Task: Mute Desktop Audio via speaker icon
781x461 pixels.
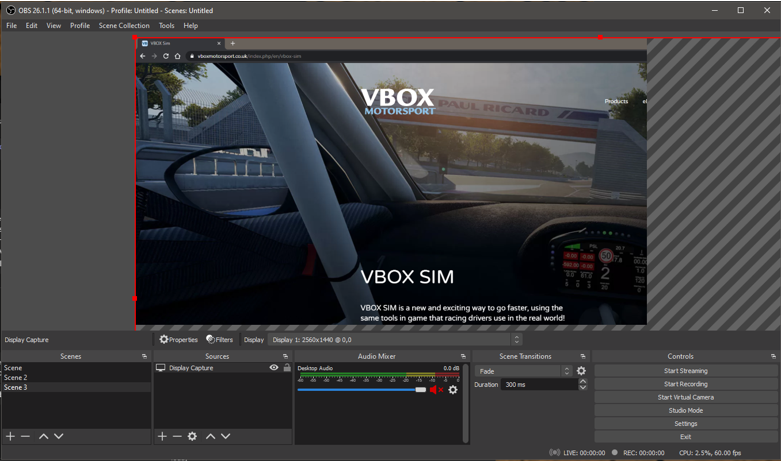Action: pos(436,390)
